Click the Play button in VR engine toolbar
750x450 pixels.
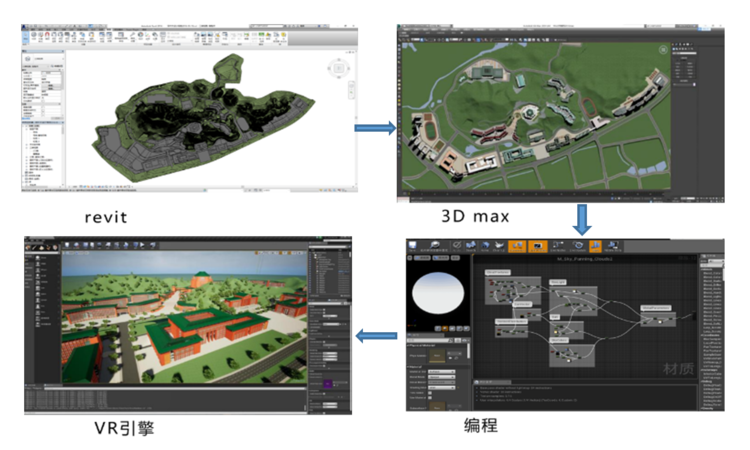[142, 245]
